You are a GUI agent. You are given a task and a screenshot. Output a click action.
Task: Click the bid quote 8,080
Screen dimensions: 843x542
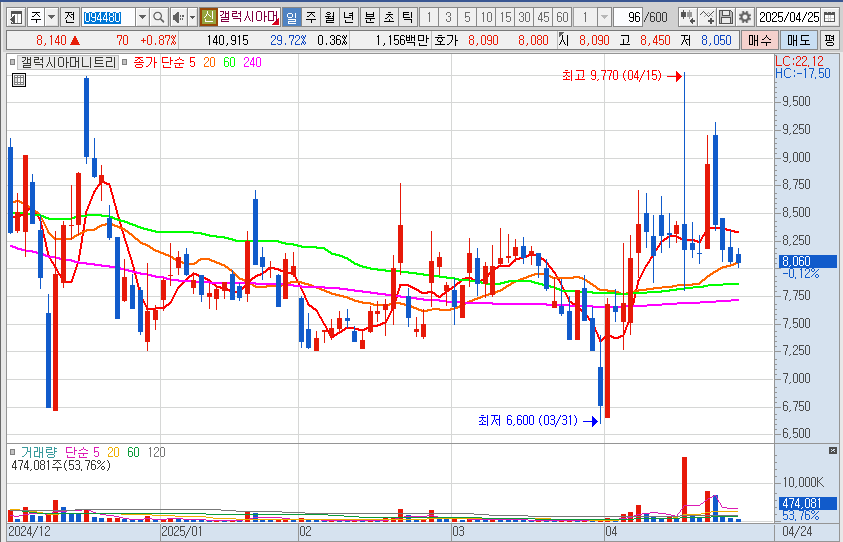click(x=533, y=40)
